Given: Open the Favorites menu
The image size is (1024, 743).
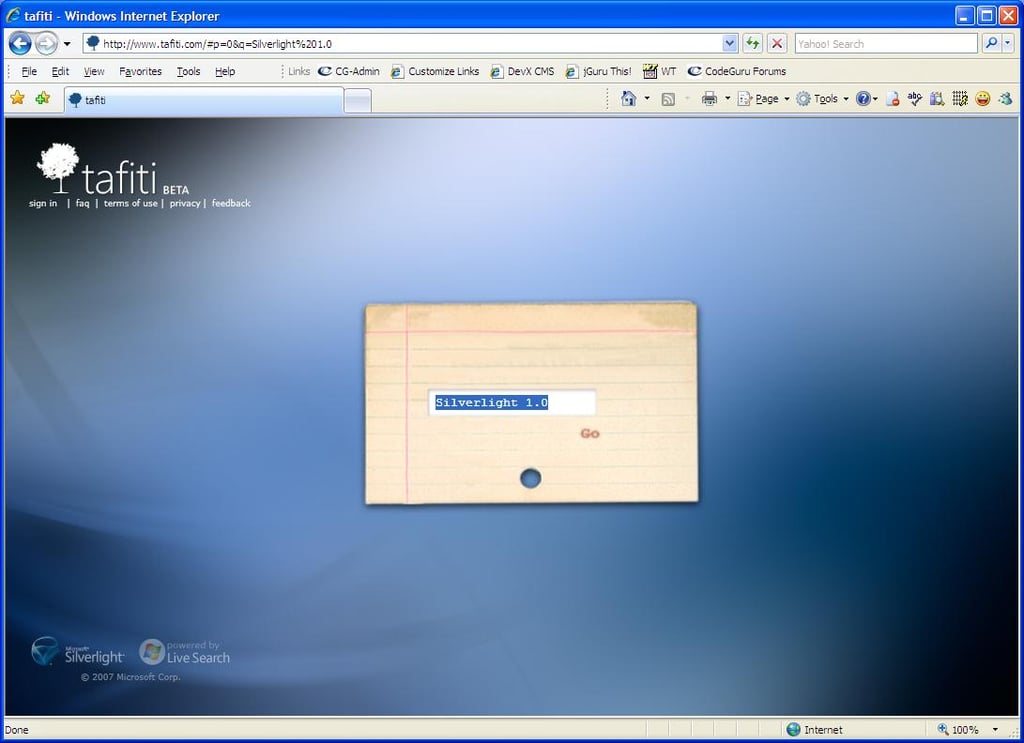Looking at the screenshot, I should click(x=140, y=71).
